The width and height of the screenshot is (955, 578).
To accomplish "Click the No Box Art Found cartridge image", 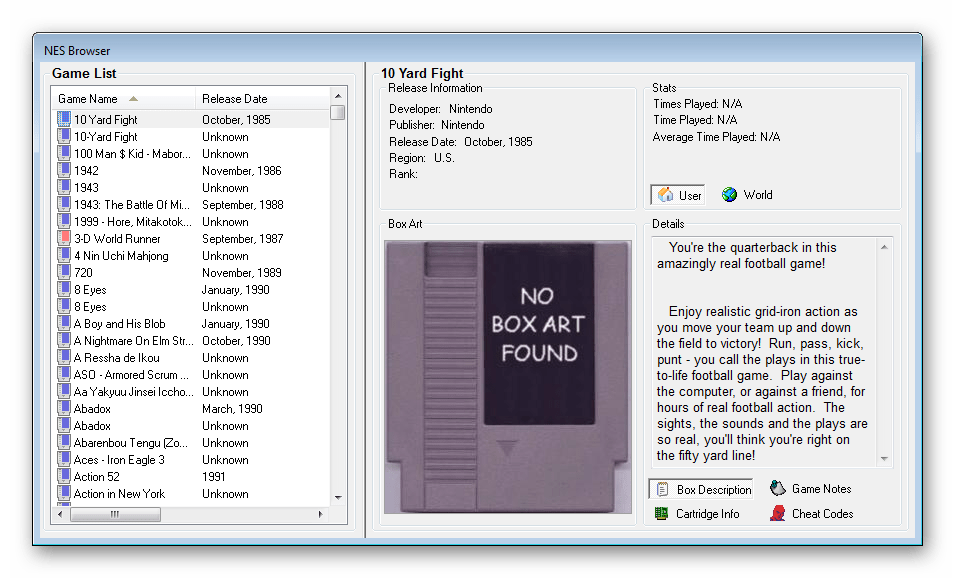I will tap(508, 377).
